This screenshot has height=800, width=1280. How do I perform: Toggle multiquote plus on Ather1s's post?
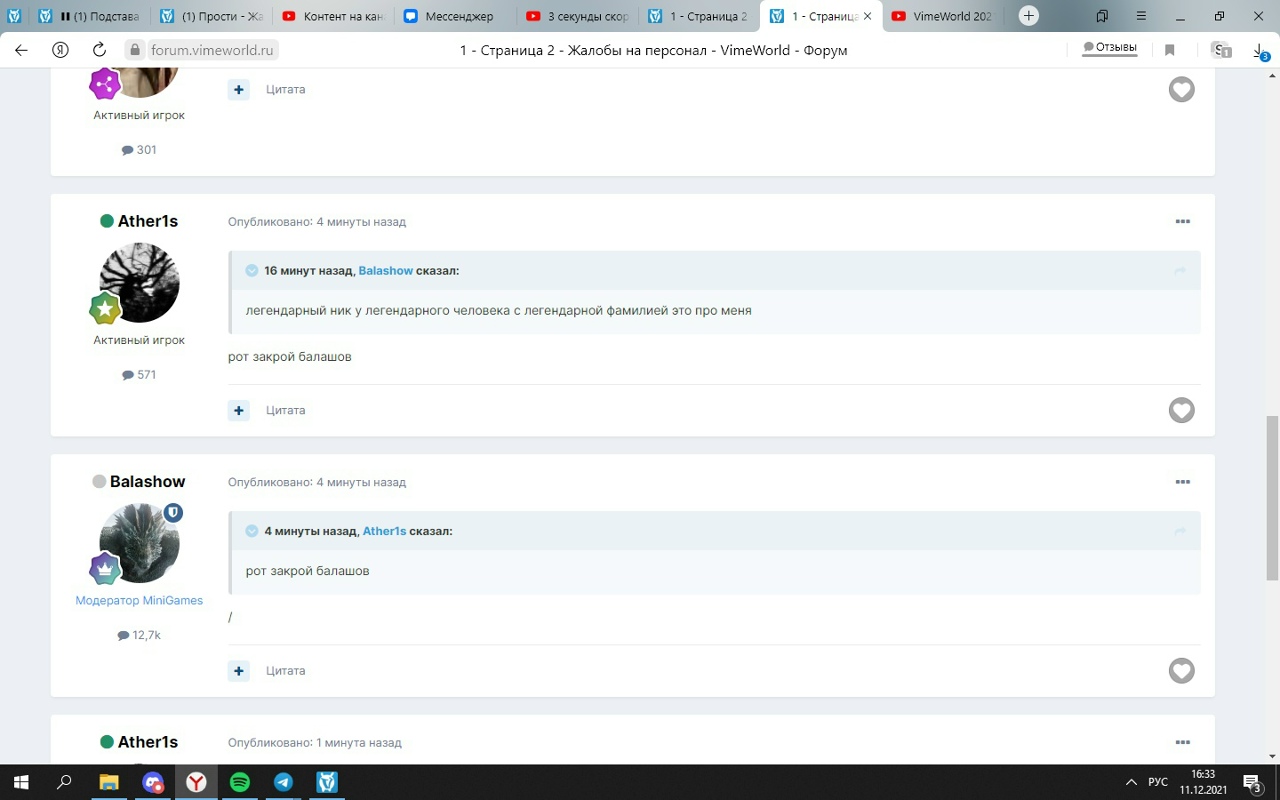click(239, 410)
